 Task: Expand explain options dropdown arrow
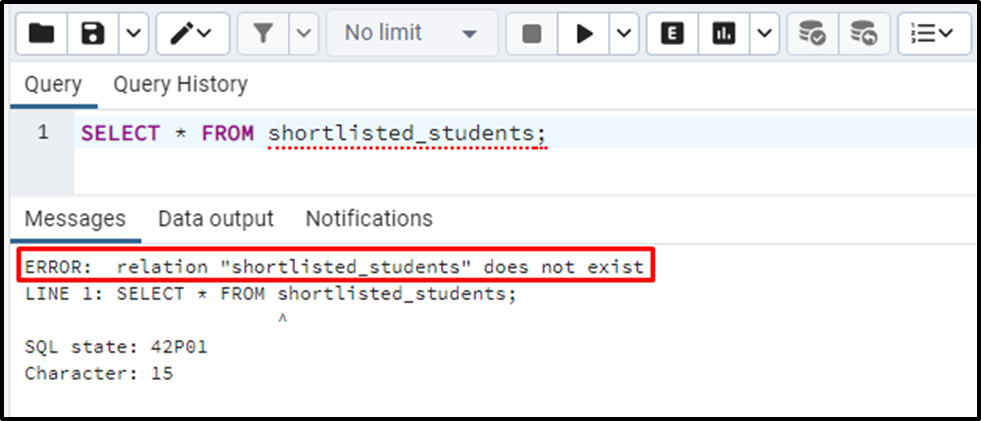(765, 33)
